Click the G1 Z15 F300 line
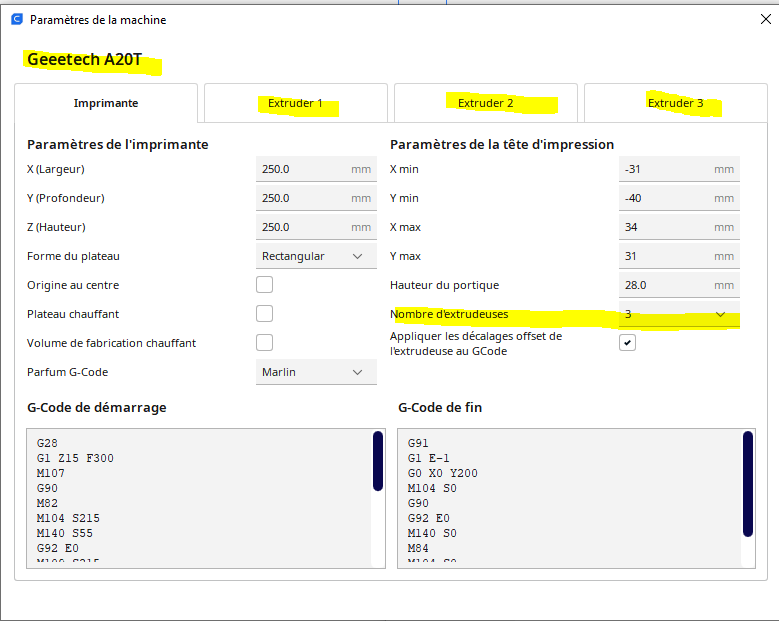The image size is (779, 621). tap(75, 458)
